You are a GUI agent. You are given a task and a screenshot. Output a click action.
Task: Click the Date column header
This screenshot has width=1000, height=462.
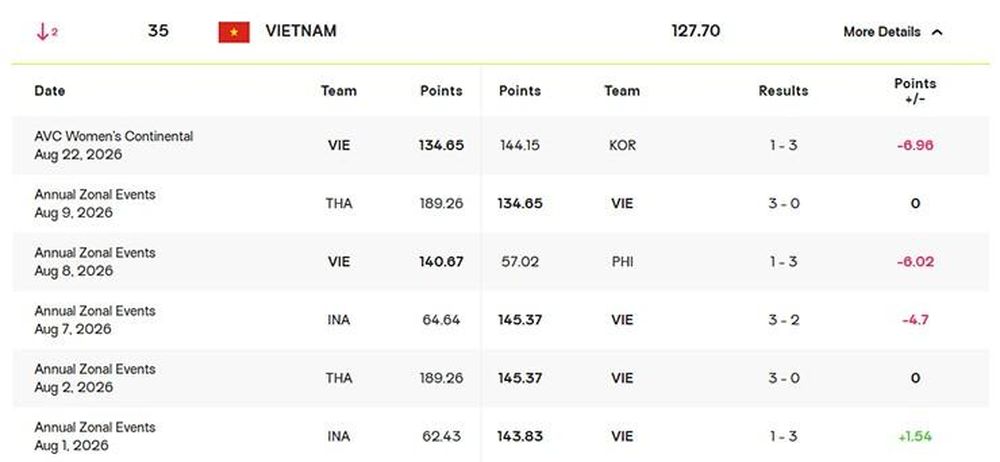click(x=50, y=91)
